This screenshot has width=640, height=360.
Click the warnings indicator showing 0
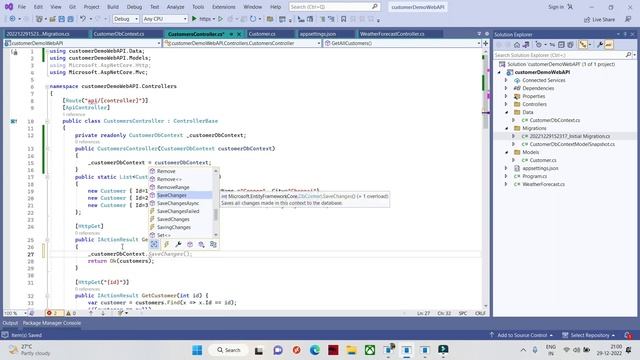[71, 313]
